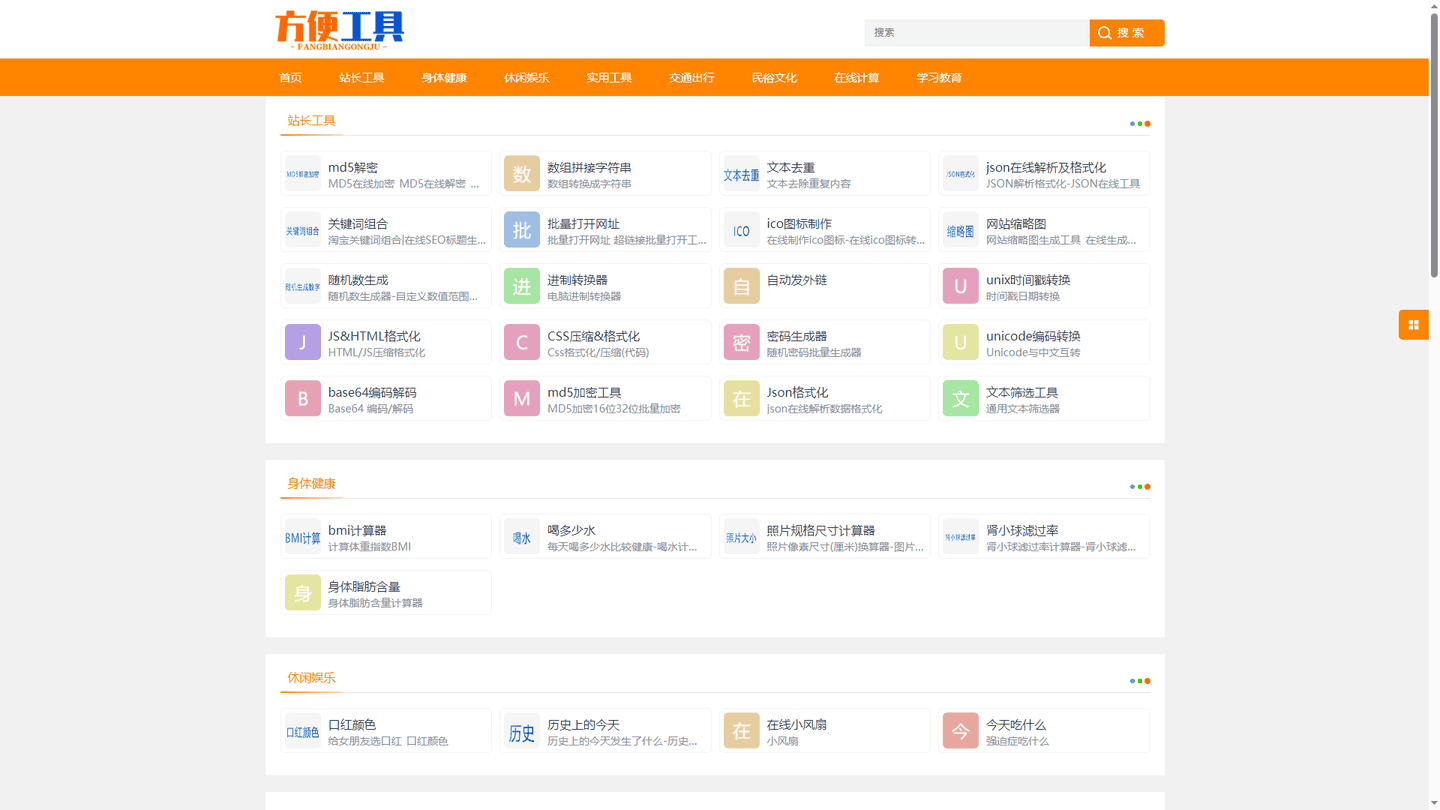
Task: Click the orange 搜索 button
Action: pyautogui.click(x=1127, y=33)
